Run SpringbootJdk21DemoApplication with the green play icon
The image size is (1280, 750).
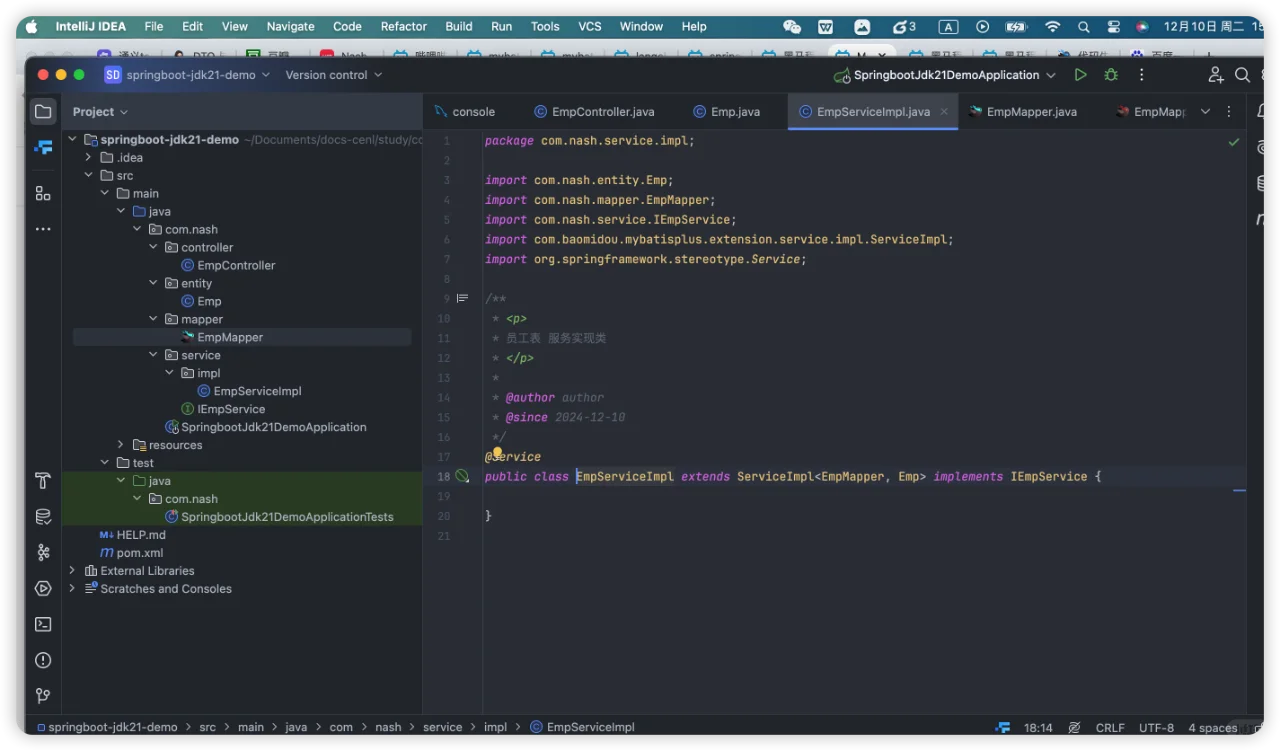[x=1080, y=75]
